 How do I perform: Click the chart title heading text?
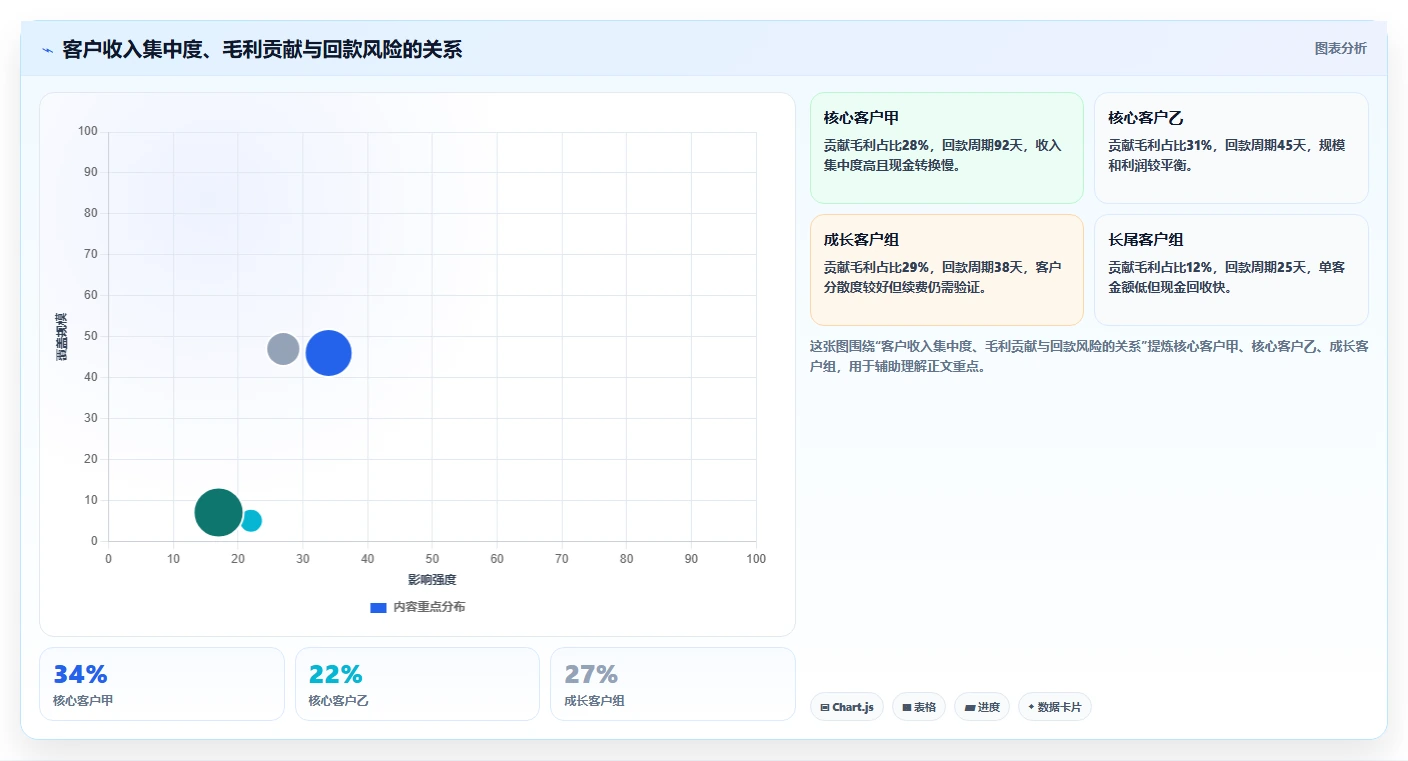[262, 50]
